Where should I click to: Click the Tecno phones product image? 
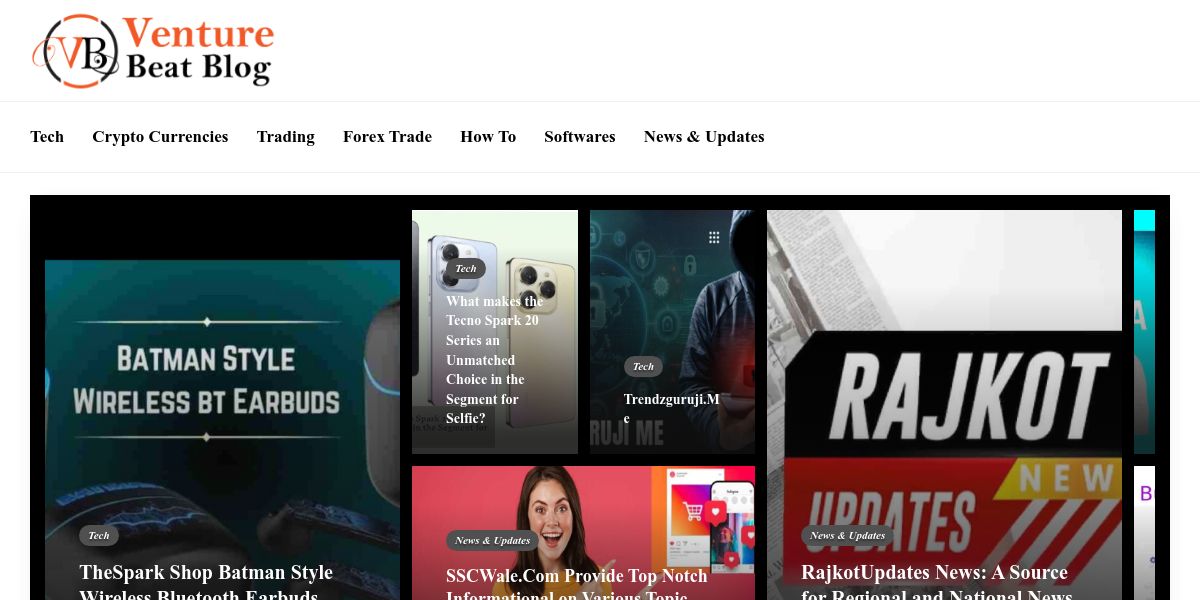[x=495, y=332]
